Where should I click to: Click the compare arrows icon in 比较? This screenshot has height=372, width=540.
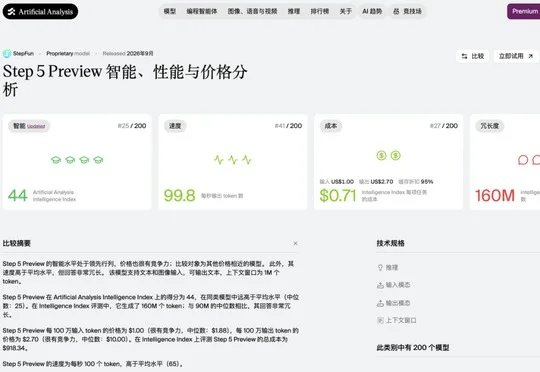[x=464, y=56]
